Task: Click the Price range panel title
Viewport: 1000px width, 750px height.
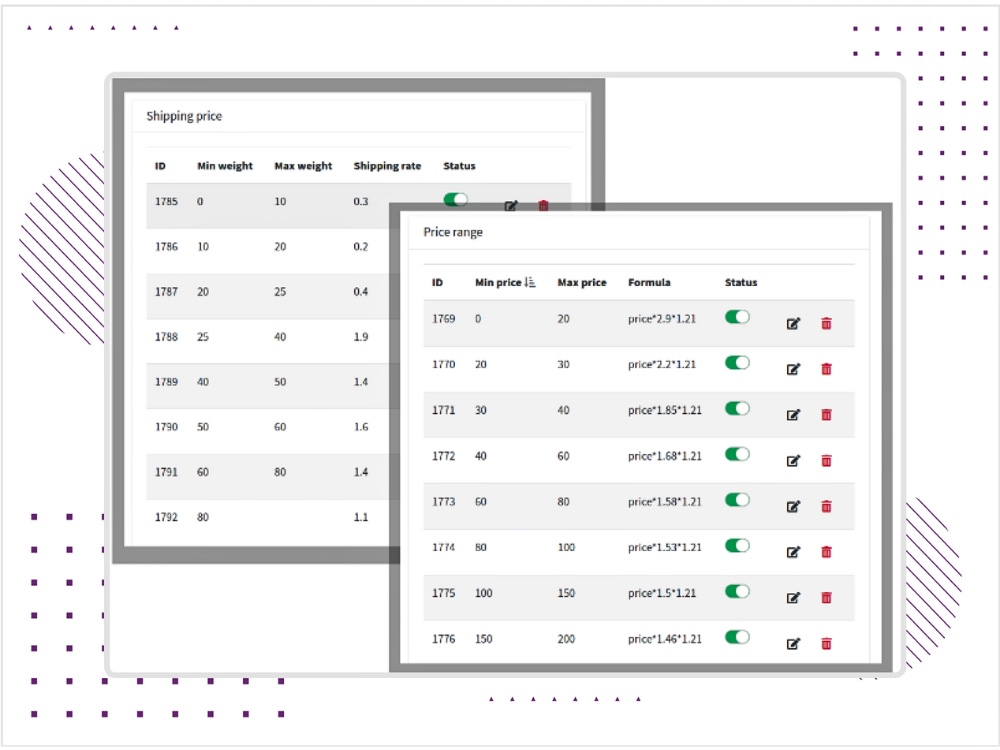Action: [453, 232]
